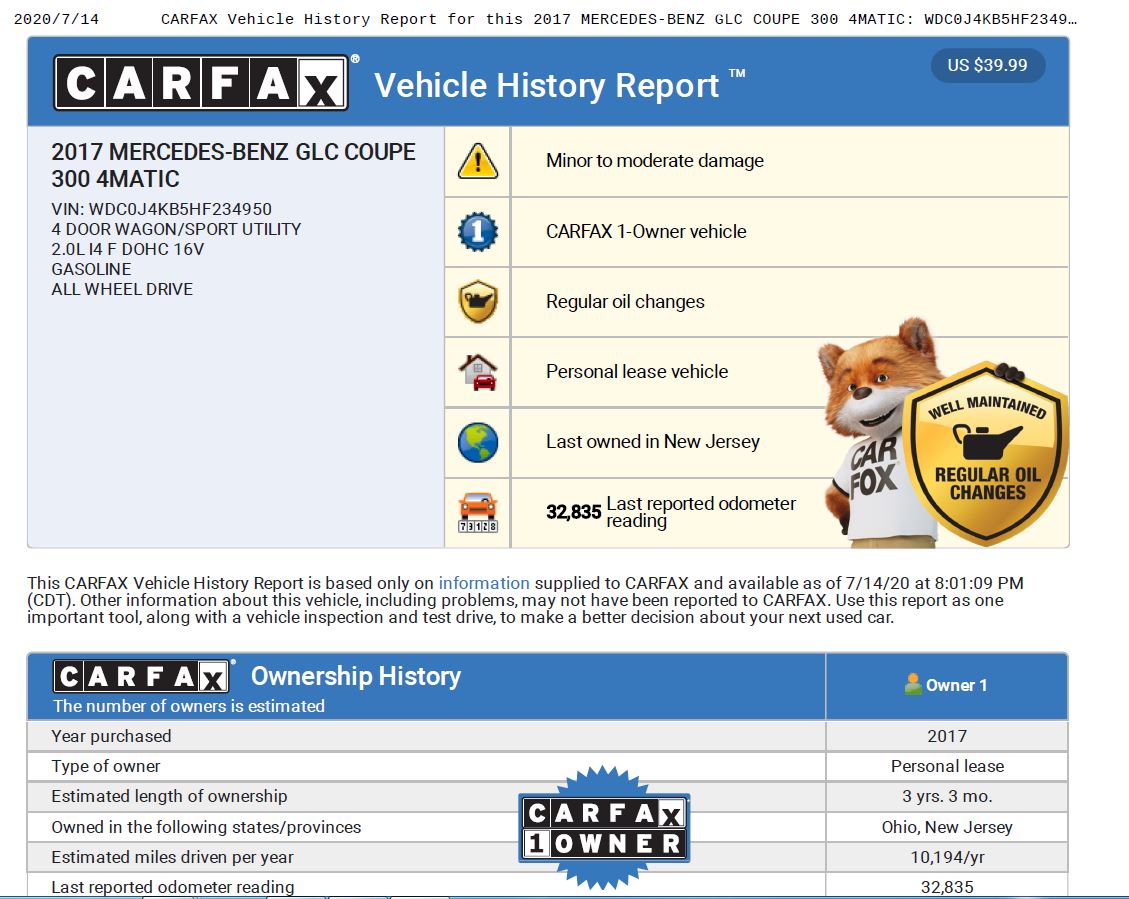1129x899 pixels.
Task: Click the CARFAX logo in header
Action: click(201, 83)
